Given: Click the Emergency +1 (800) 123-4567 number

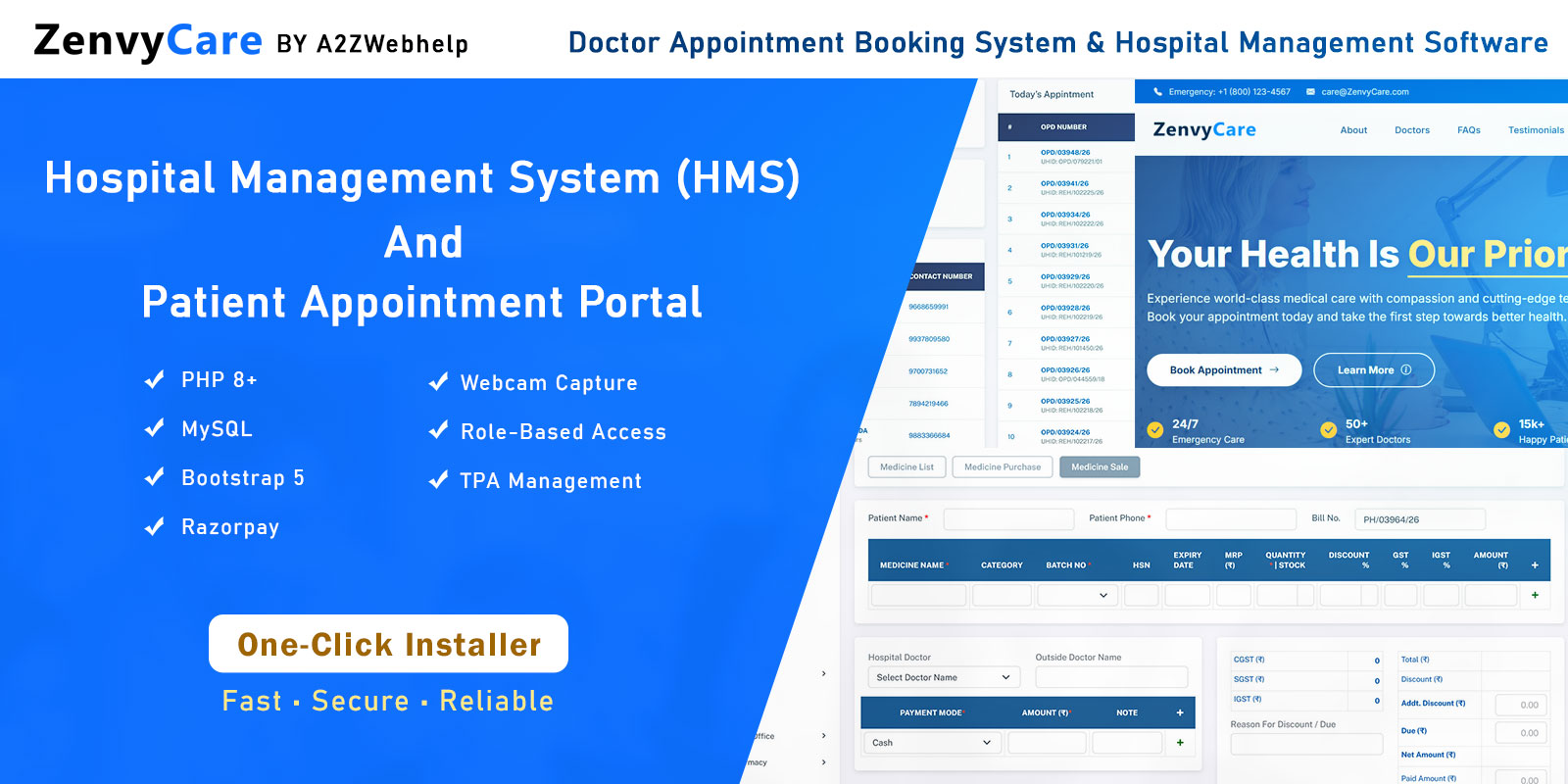Looking at the screenshot, I should click(x=1229, y=92).
